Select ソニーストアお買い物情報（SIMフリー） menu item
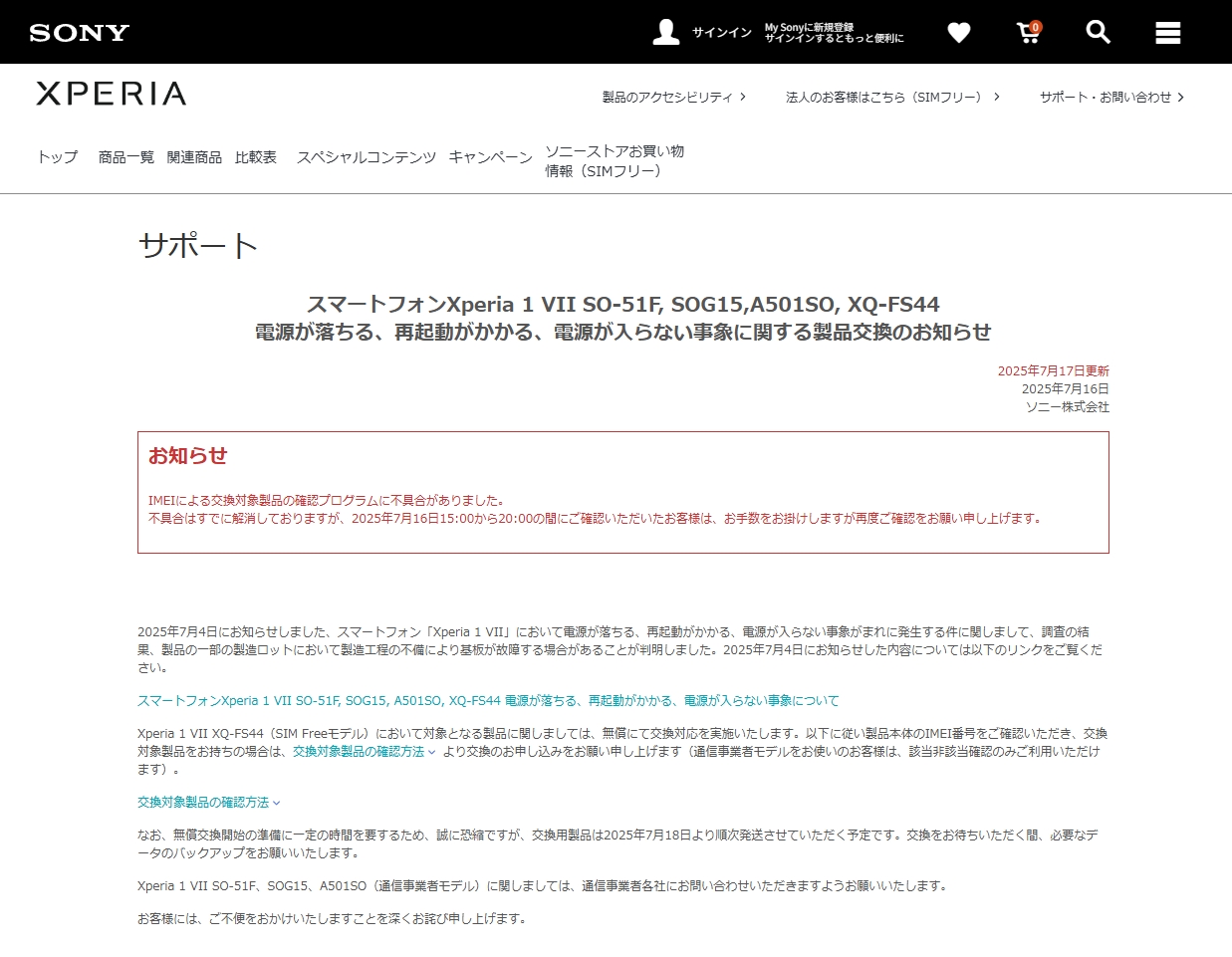Image resolution: width=1232 pixels, height=957 pixels. (x=615, y=161)
